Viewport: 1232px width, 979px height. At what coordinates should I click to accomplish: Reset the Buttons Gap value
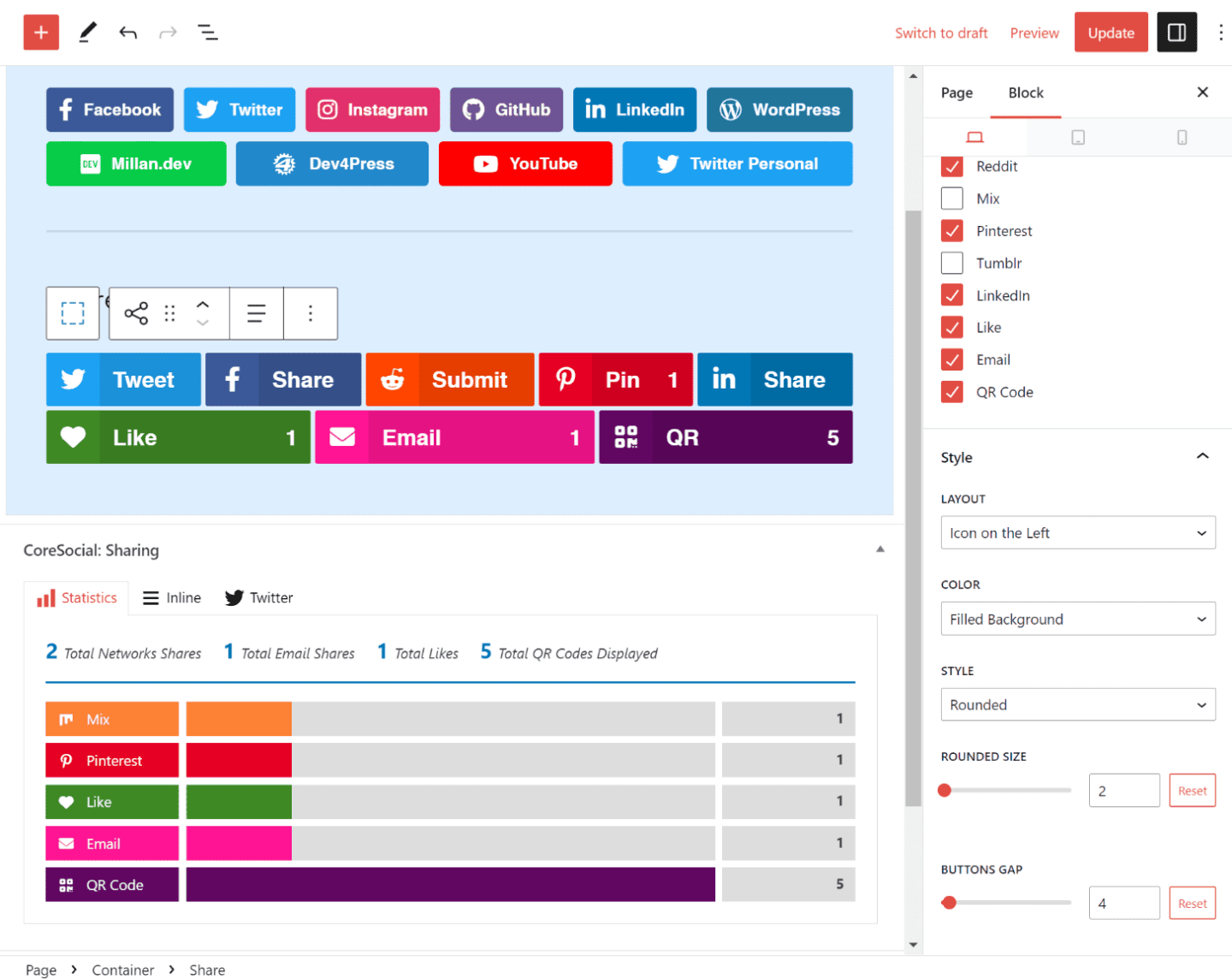pyautogui.click(x=1193, y=903)
